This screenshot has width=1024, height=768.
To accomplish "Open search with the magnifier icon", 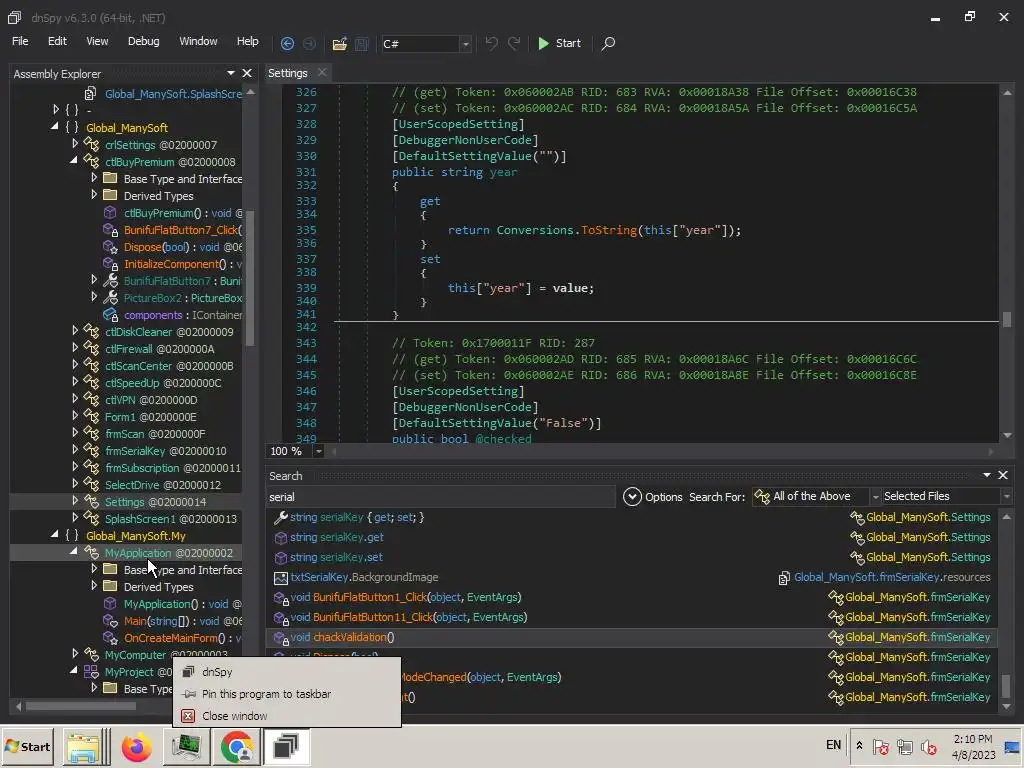I will (x=608, y=43).
